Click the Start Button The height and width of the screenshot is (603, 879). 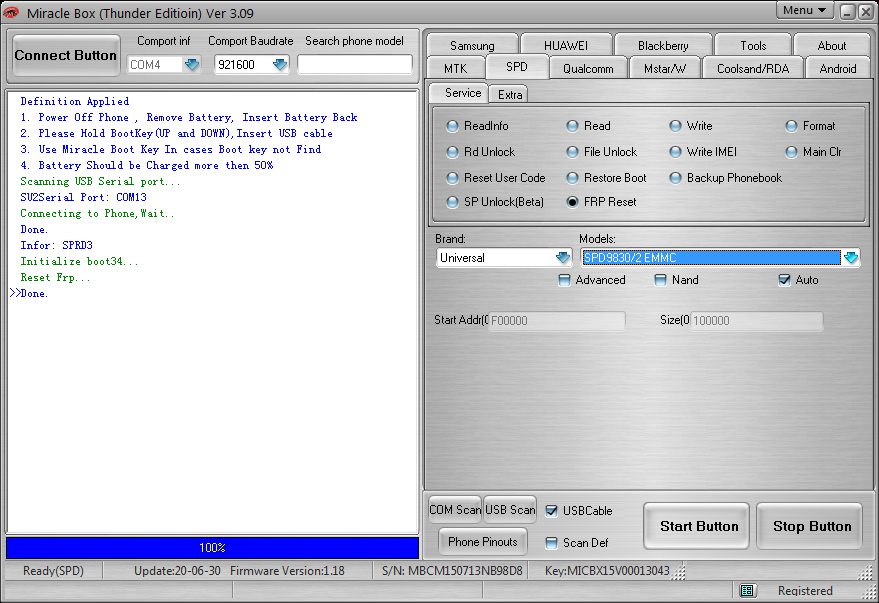tap(697, 526)
